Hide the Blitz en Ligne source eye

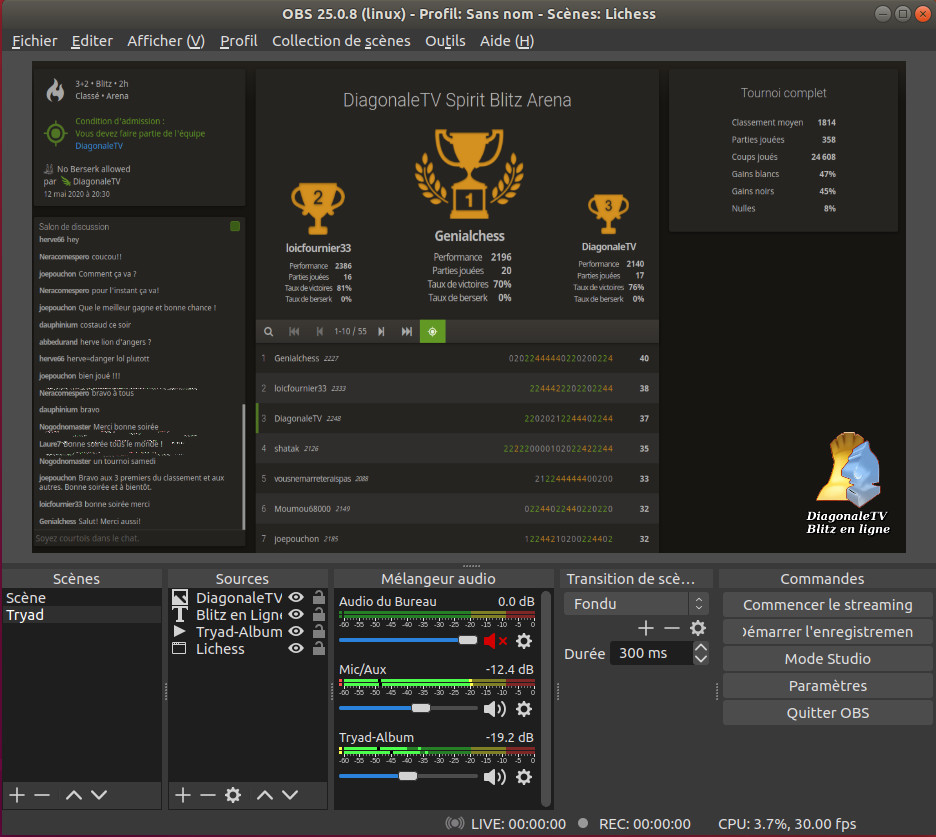[296, 615]
